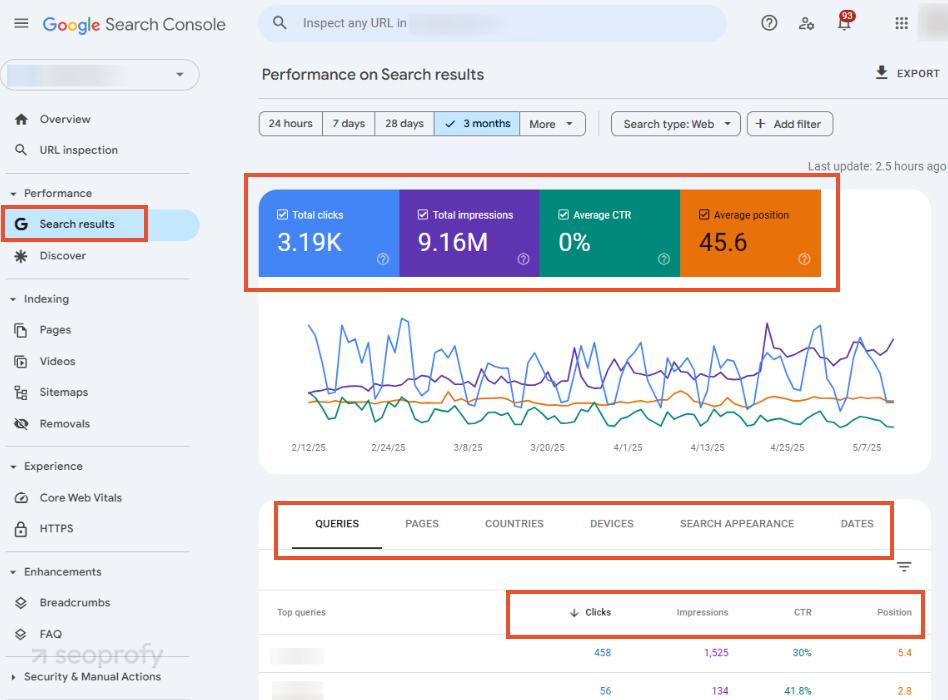The height and width of the screenshot is (700, 948).
Task: Click the help icon on Average CTR card
Action: pyautogui.click(x=664, y=259)
